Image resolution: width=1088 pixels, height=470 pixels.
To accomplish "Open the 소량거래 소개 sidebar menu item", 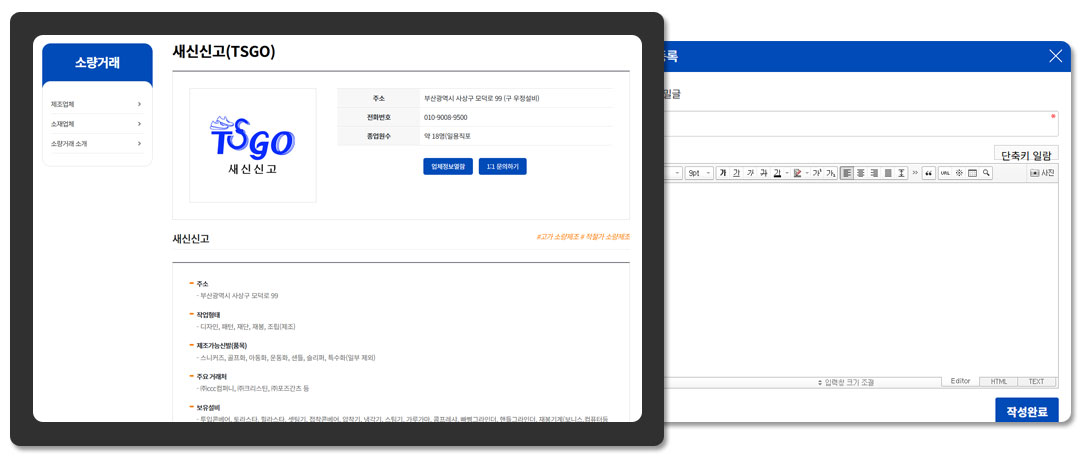I will 96,144.
